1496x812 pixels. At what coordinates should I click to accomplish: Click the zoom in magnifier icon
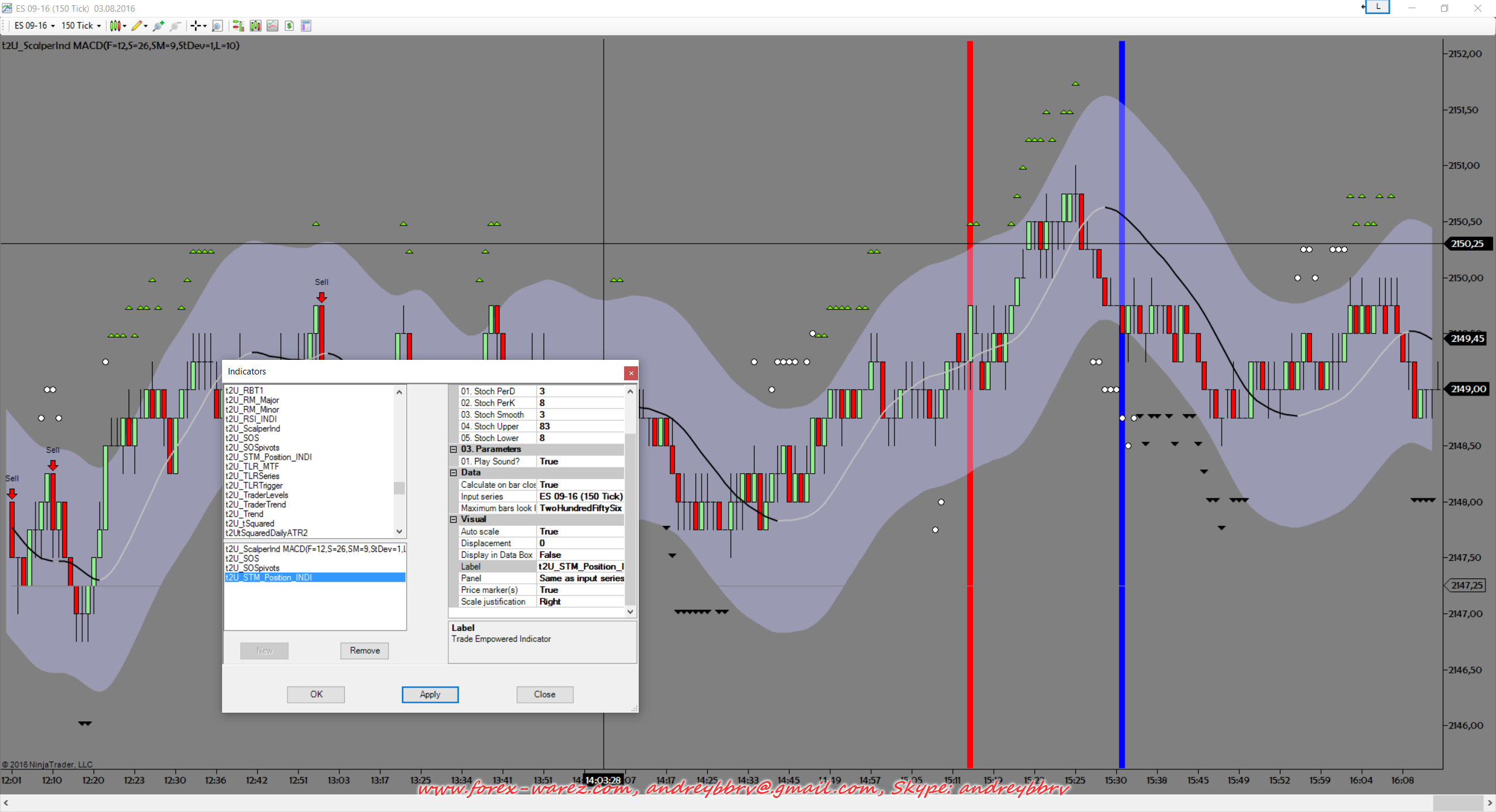coord(158,26)
